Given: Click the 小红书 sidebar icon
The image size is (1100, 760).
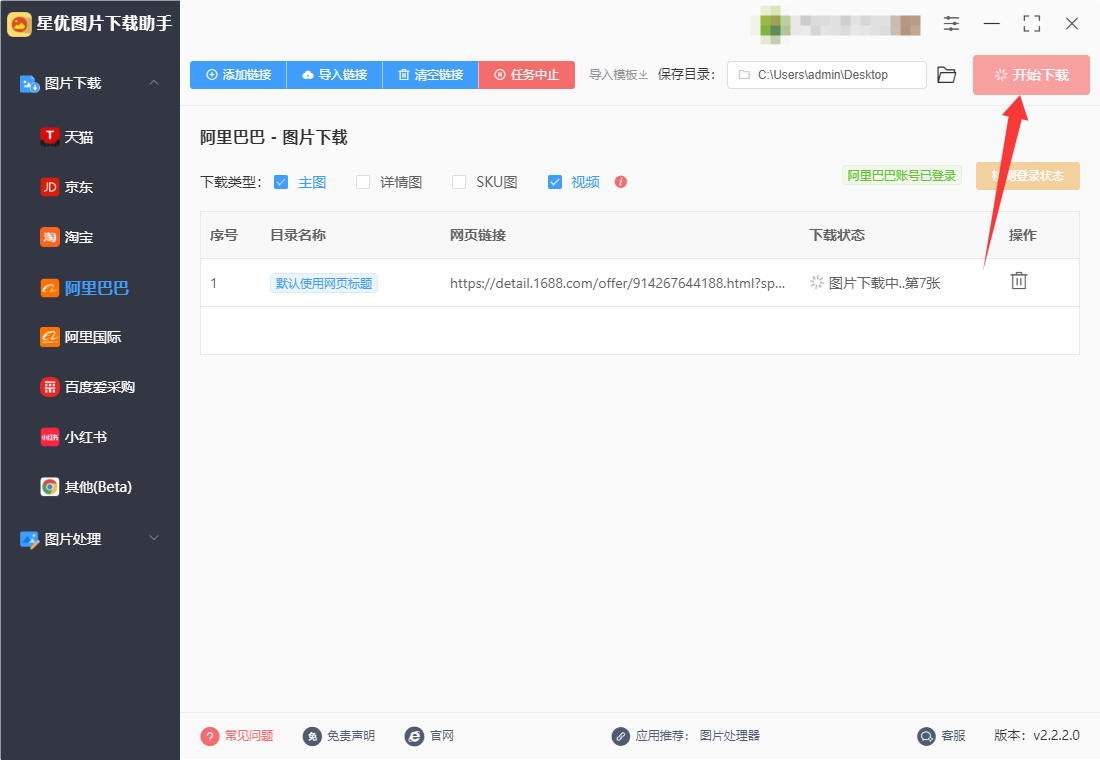Looking at the screenshot, I should [49, 436].
